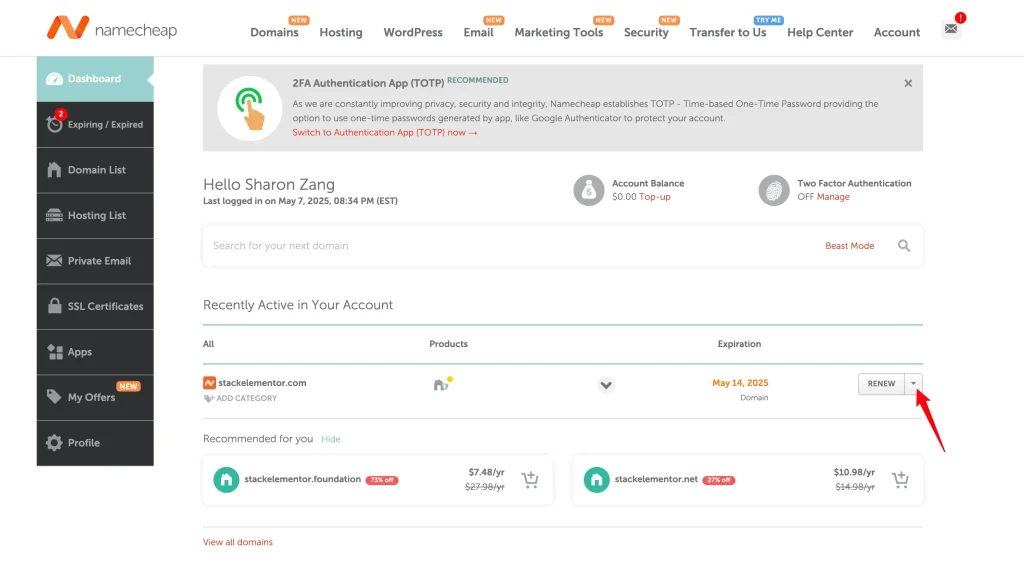Click the $10.98/yr price
Screen dimensions: 1024x566
point(854,472)
